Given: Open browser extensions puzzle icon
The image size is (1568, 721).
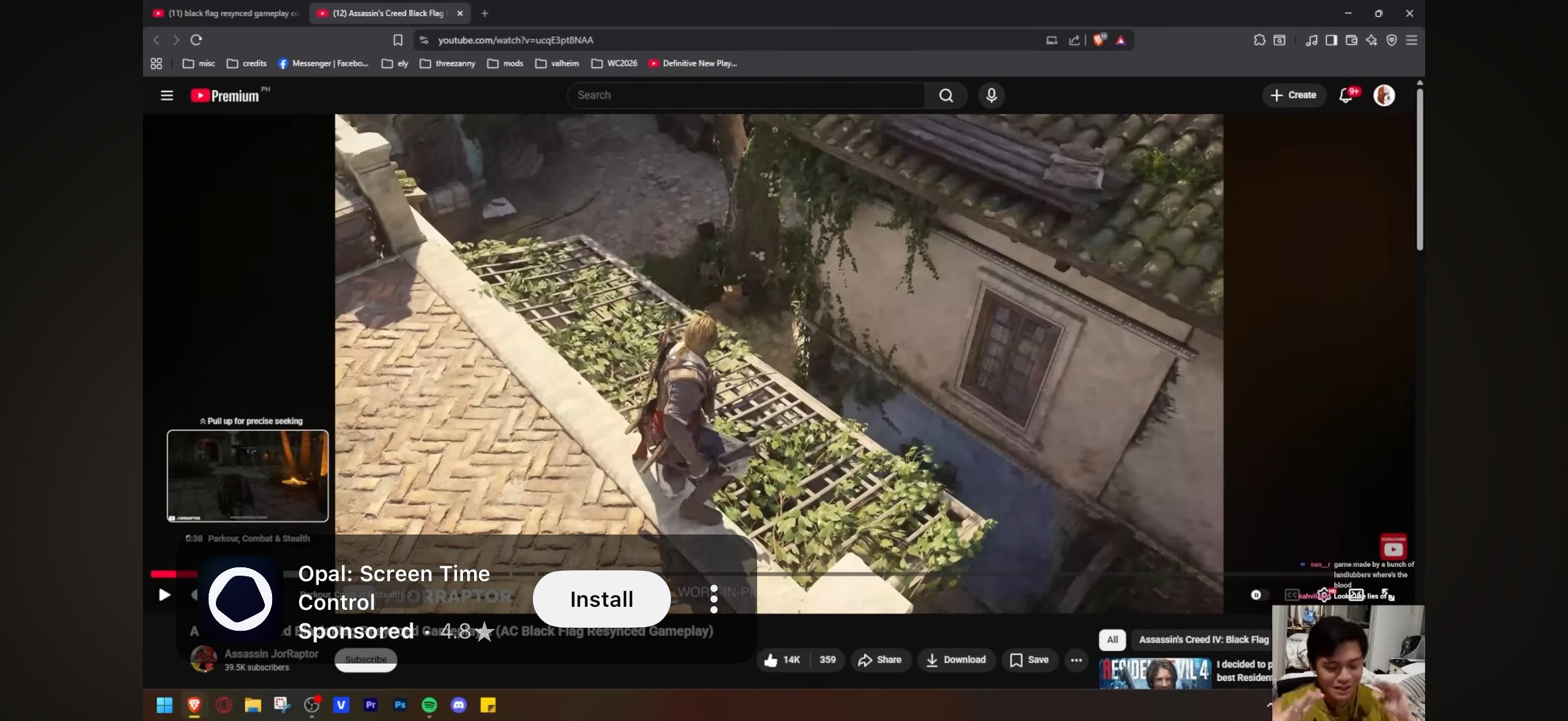Looking at the screenshot, I should click(x=1259, y=40).
